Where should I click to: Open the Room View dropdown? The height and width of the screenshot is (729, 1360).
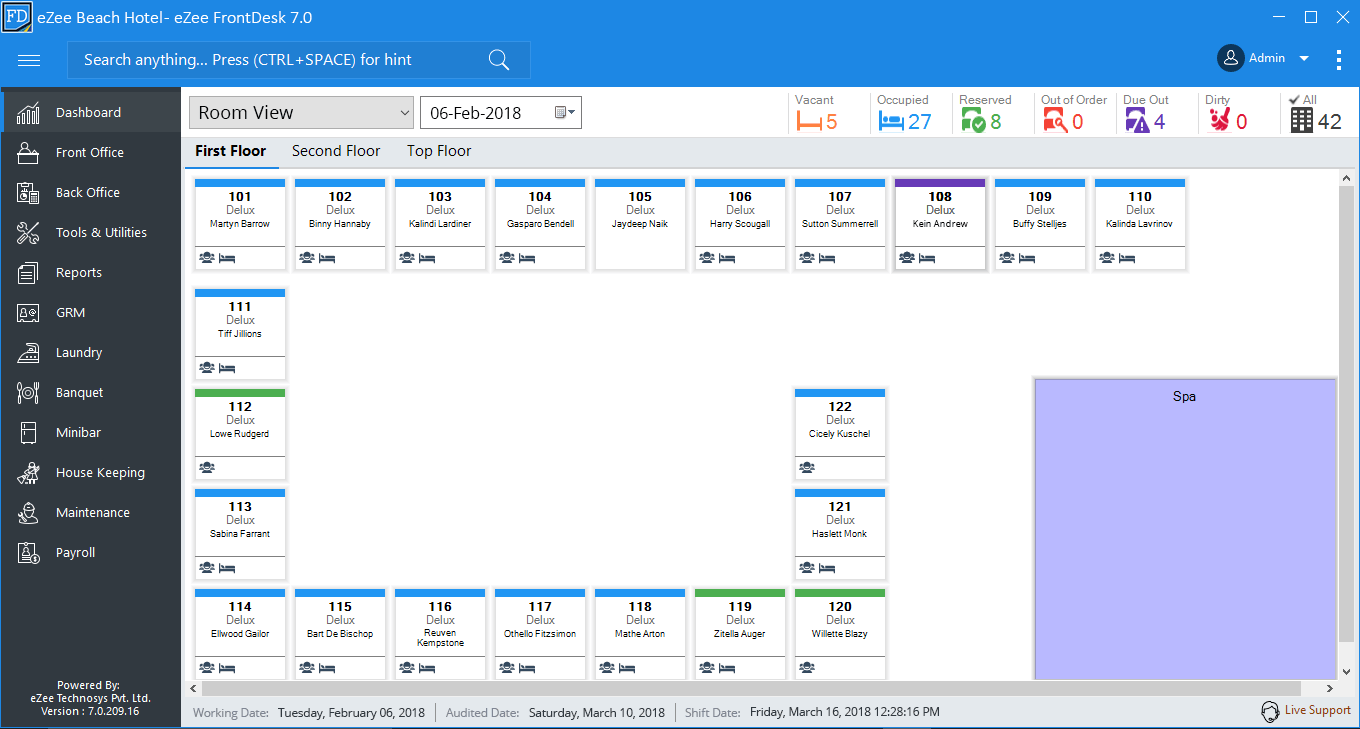[301, 113]
